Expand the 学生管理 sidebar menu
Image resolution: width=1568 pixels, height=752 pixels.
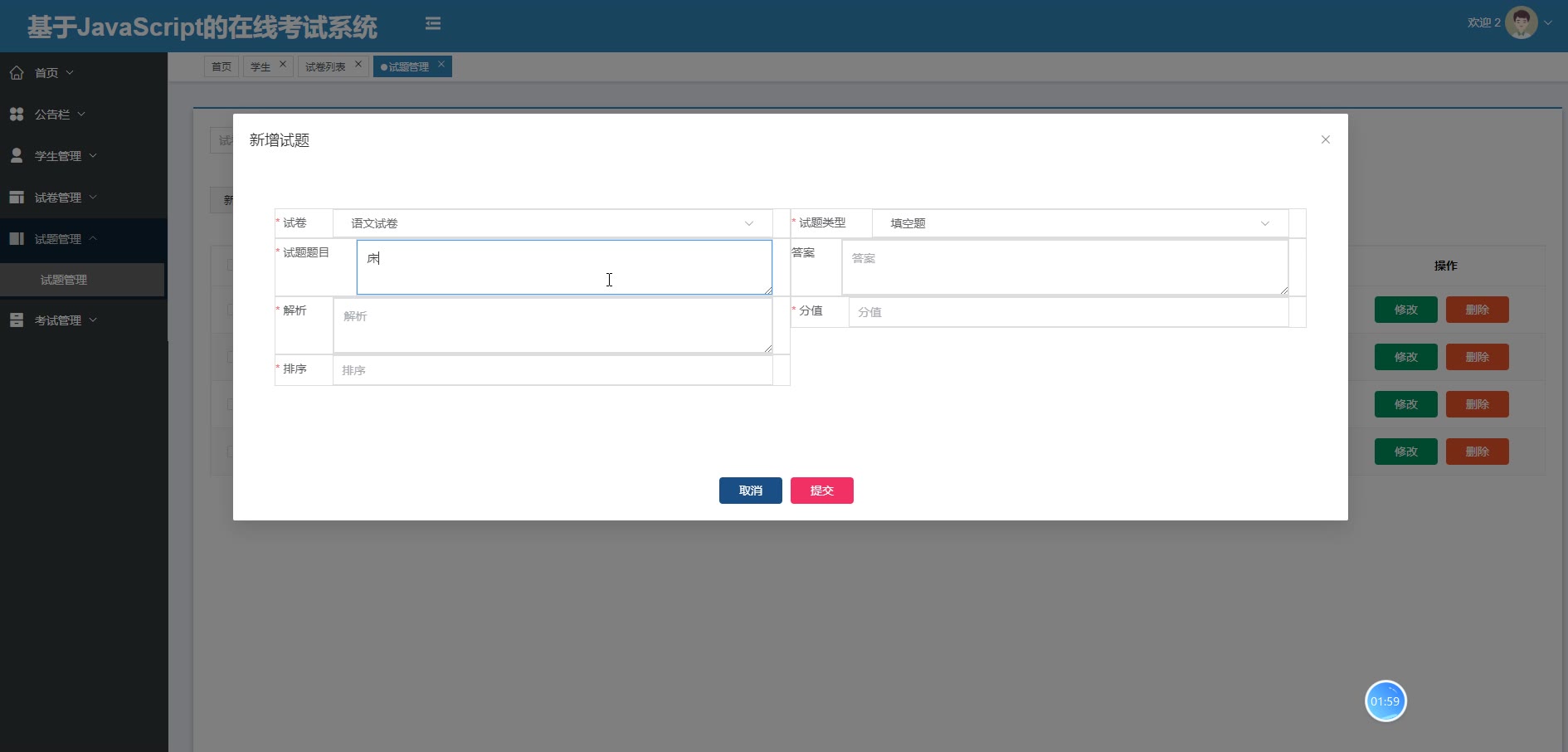coord(83,156)
